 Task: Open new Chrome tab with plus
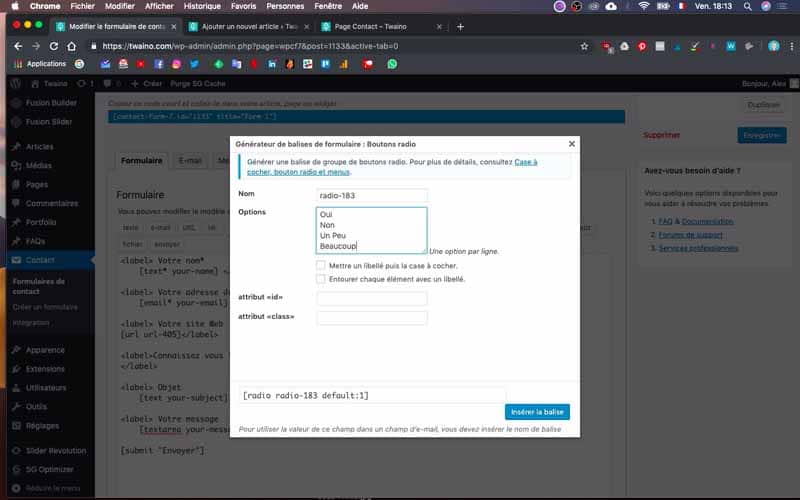[x=460, y=27]
